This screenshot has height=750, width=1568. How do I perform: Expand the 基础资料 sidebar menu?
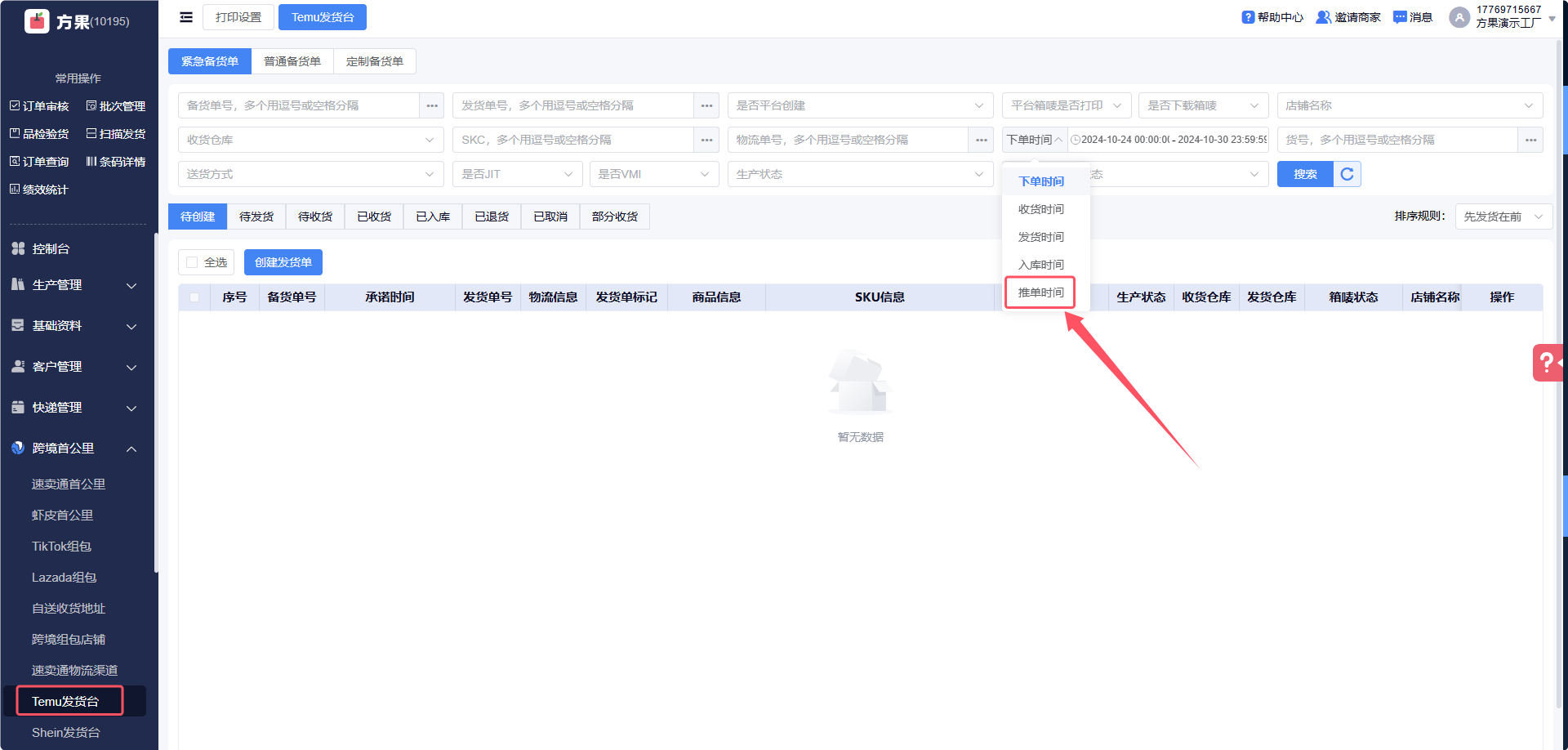78,326
